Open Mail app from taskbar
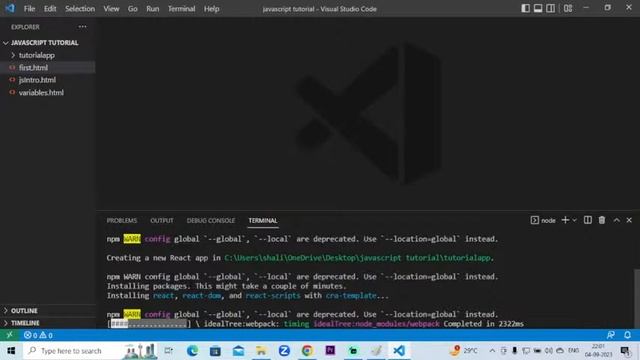This screenshot has width=640, height=360. click(x=238, y=351)
